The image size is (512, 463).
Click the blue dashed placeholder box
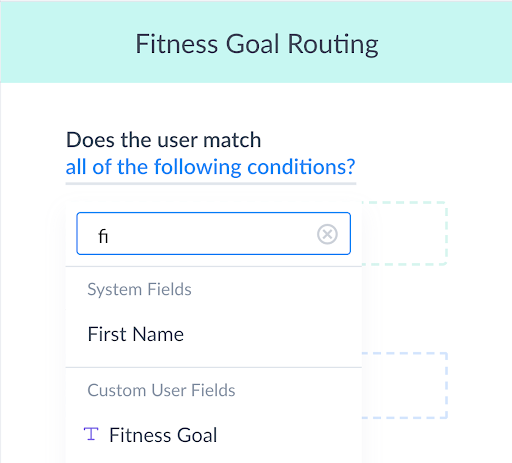404,385
